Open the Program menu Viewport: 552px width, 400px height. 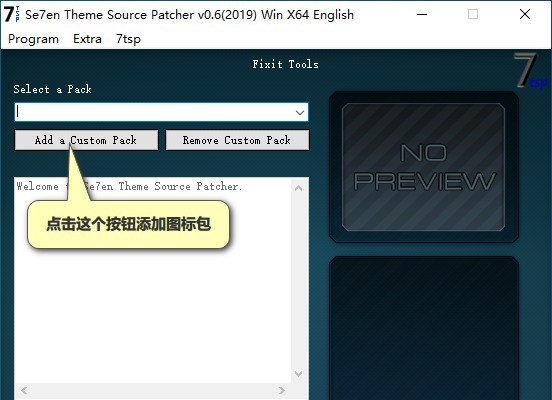point(33,39)
